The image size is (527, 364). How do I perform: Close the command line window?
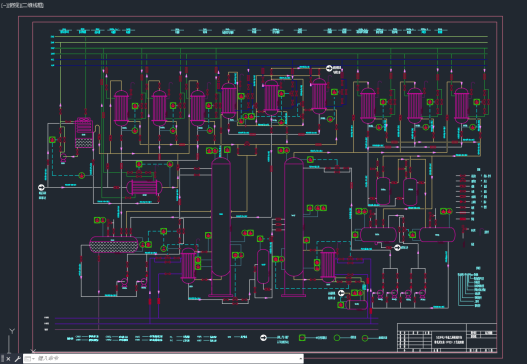pyautogui.click(x=8, y=359)
